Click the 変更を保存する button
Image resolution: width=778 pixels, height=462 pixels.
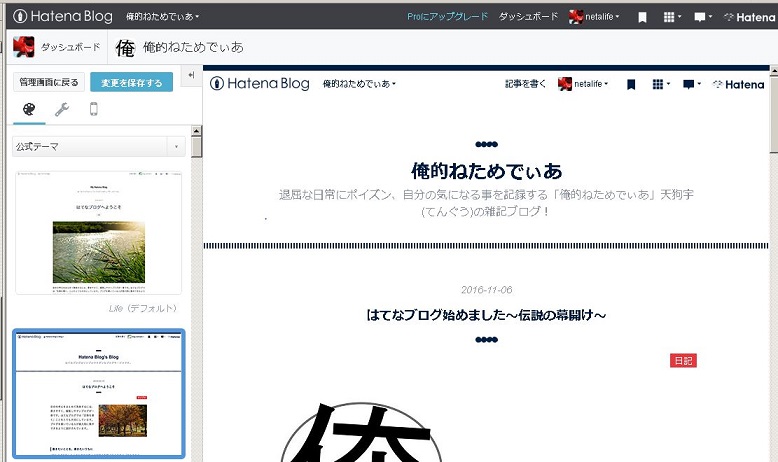pyautogui.click(x=131, y=82)
